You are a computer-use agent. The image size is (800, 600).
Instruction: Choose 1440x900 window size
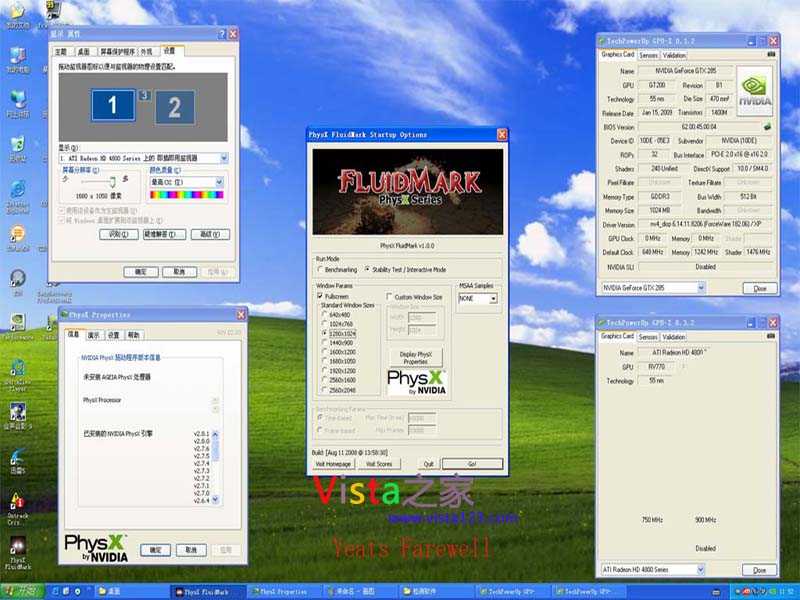337,343
